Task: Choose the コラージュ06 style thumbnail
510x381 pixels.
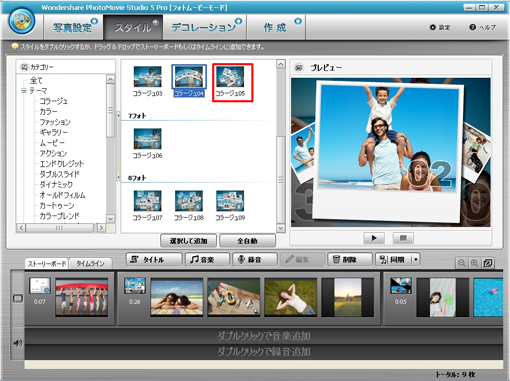Action: (147, 139)
